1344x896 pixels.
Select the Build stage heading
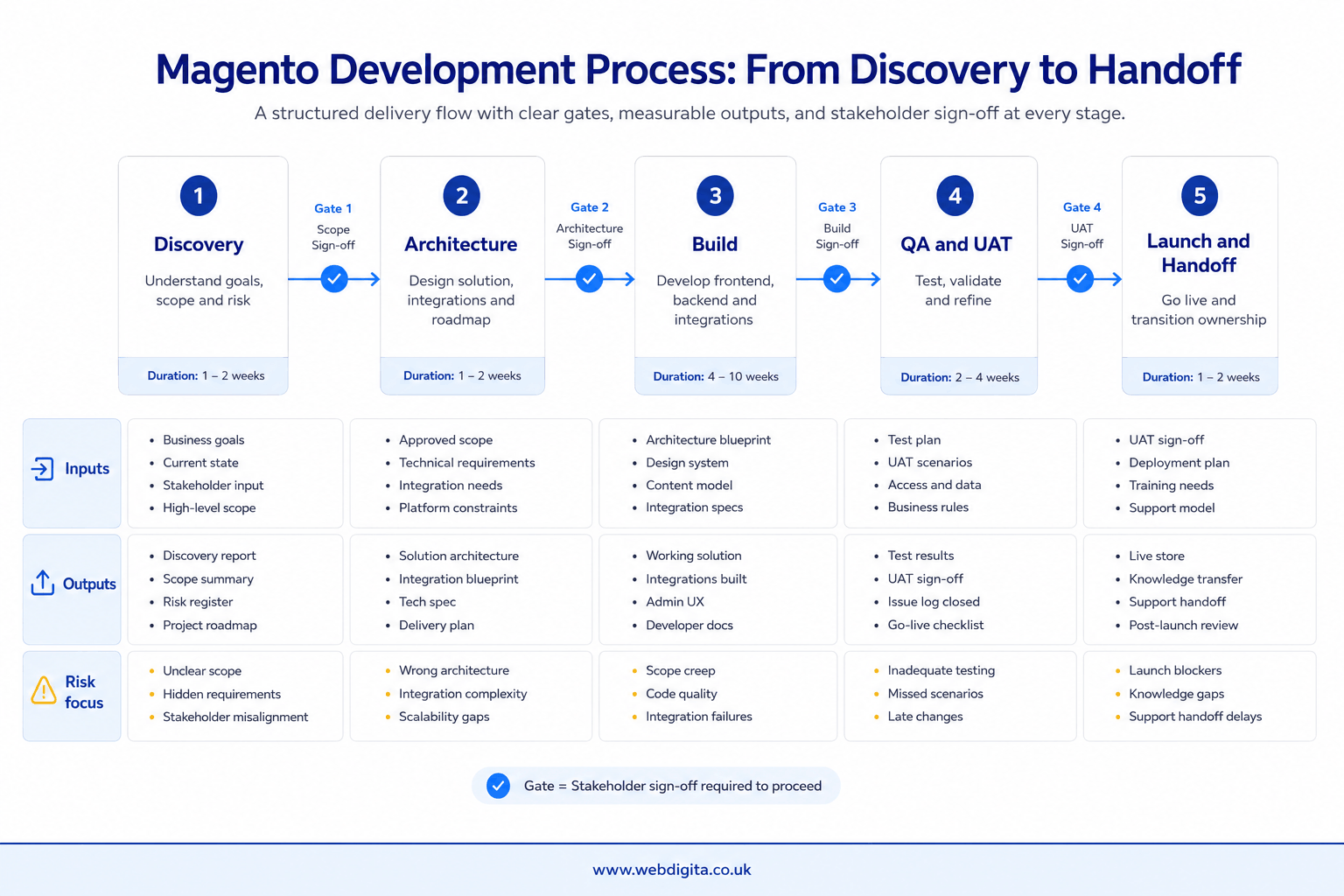click(x=715, y=244)
